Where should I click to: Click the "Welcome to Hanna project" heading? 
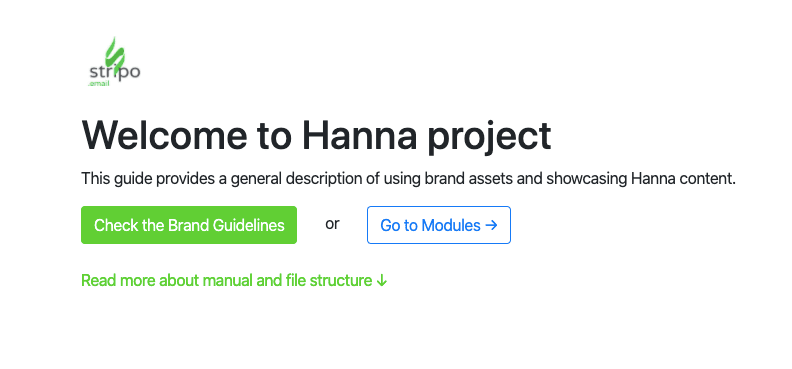316,135
